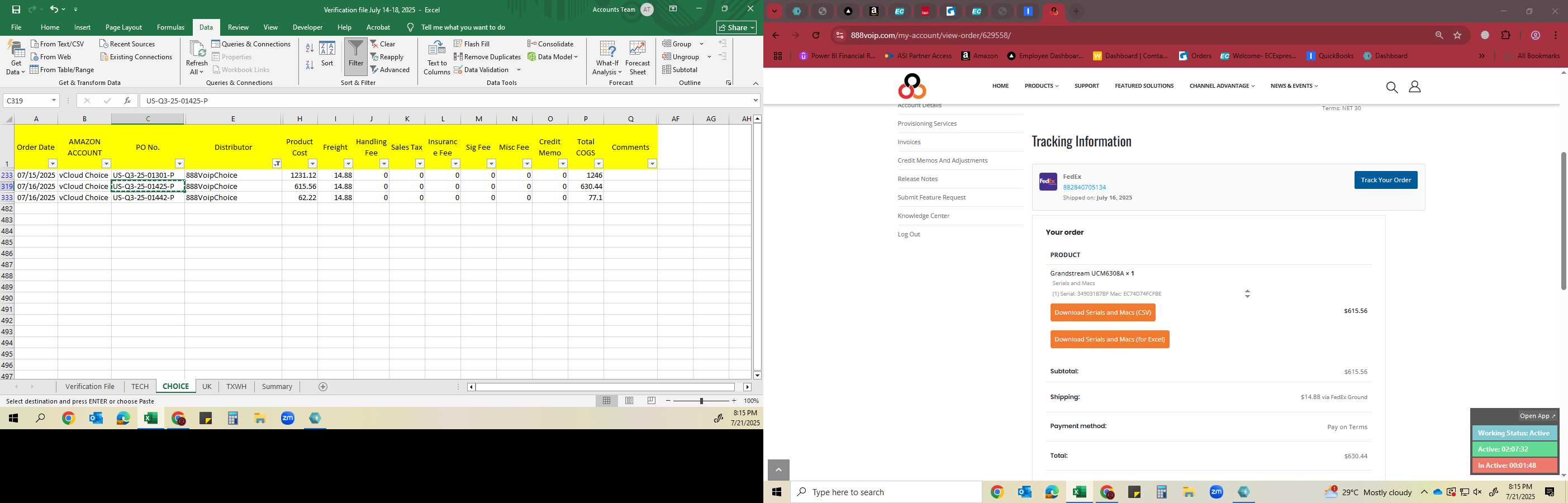
Task: Open FedEx tracking number 882840705134 link
Action: point(1084,187)
